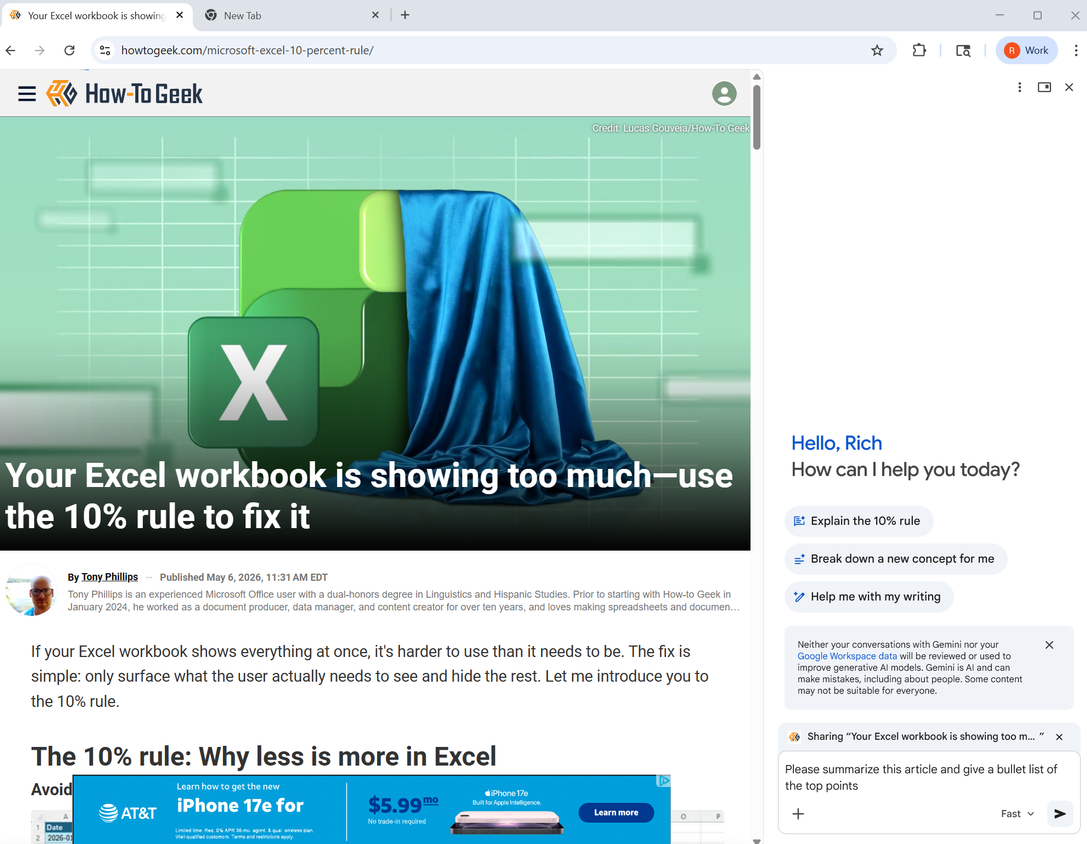Open the Work profile button
Image resolution: width=1087 pixels, height=844 pixels.
(x=1027, y=50)
